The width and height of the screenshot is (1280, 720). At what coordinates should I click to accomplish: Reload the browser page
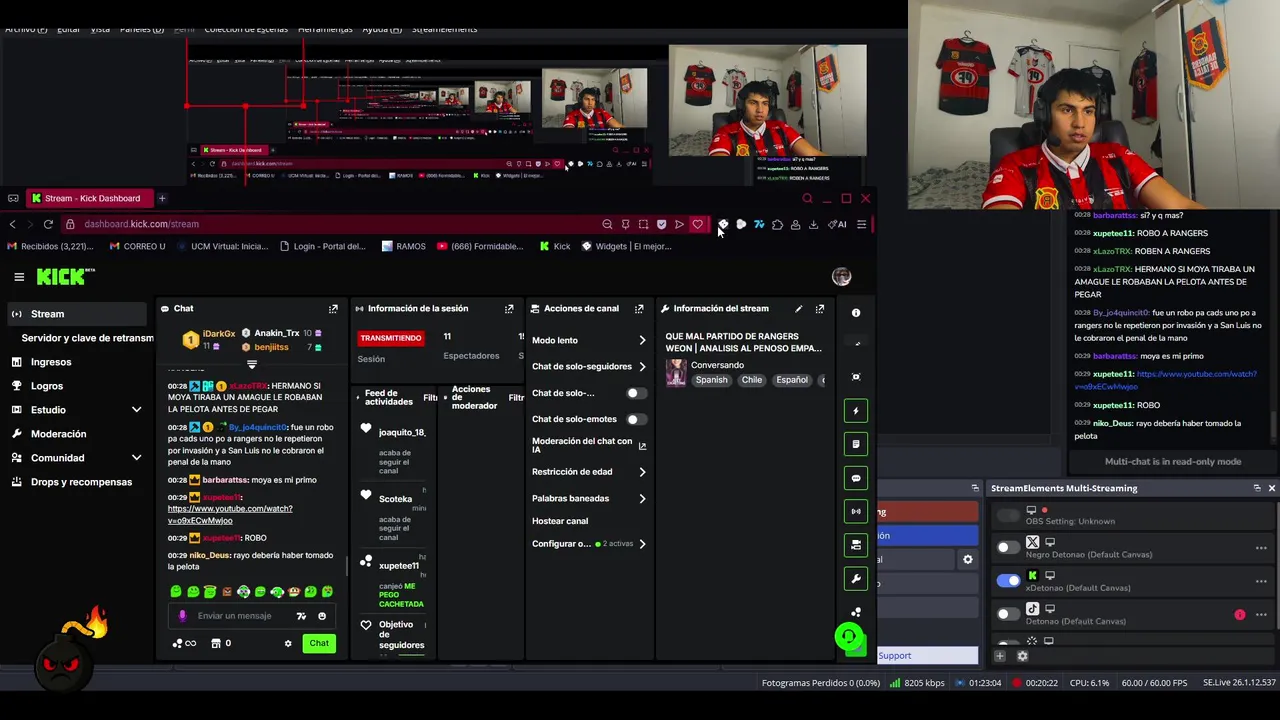click(48, 224)
